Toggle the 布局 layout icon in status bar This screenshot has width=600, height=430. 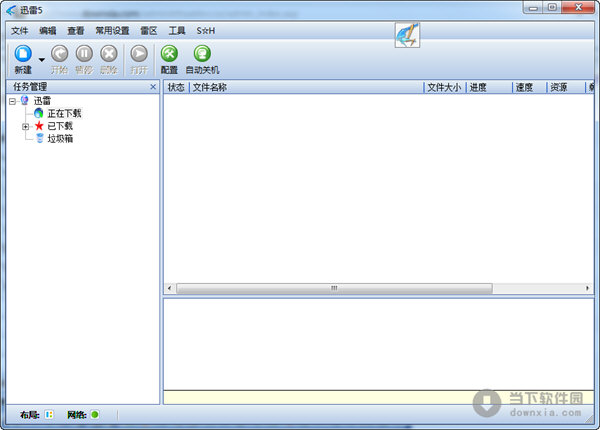coord(49,414)
